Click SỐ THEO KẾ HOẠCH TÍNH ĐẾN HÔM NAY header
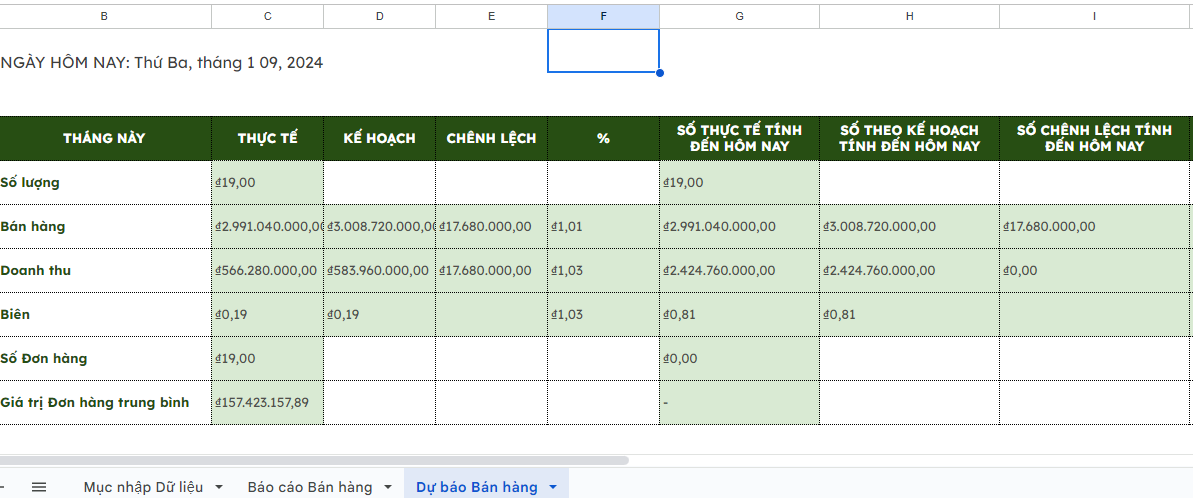1193x498 pixels. [x=910, y=138]
